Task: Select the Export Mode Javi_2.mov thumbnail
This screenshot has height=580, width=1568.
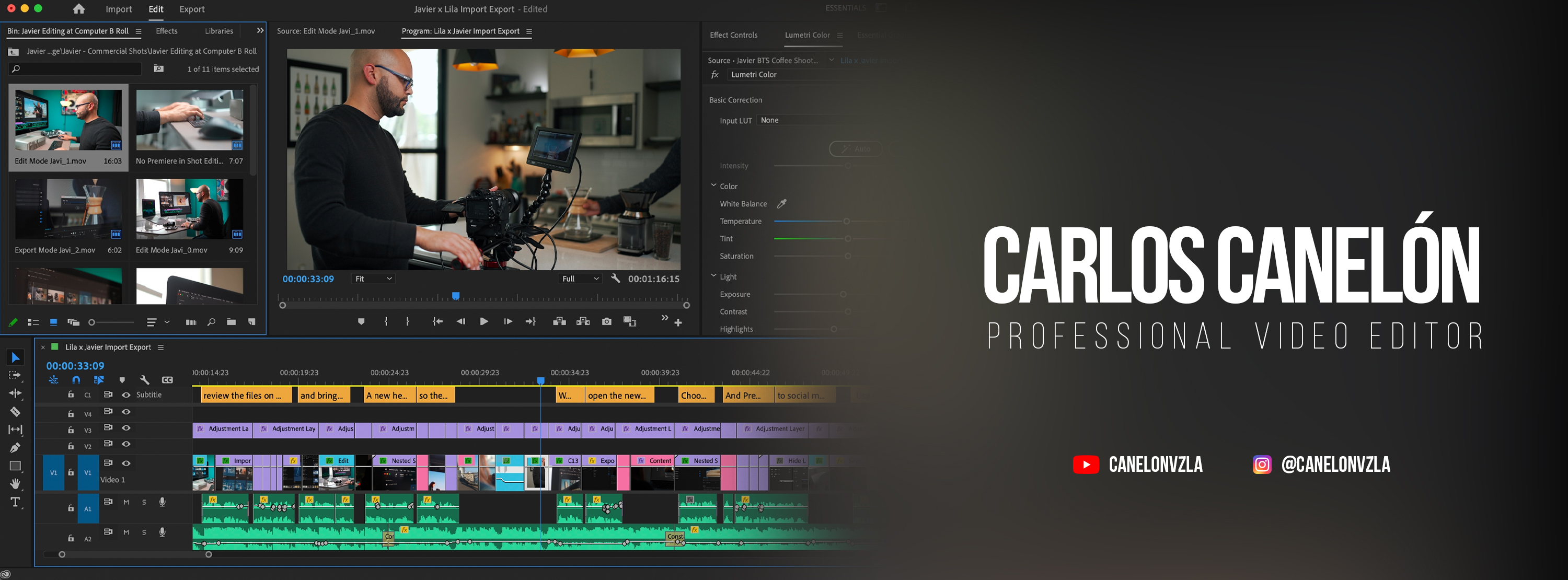Action: tap(68, 209)
